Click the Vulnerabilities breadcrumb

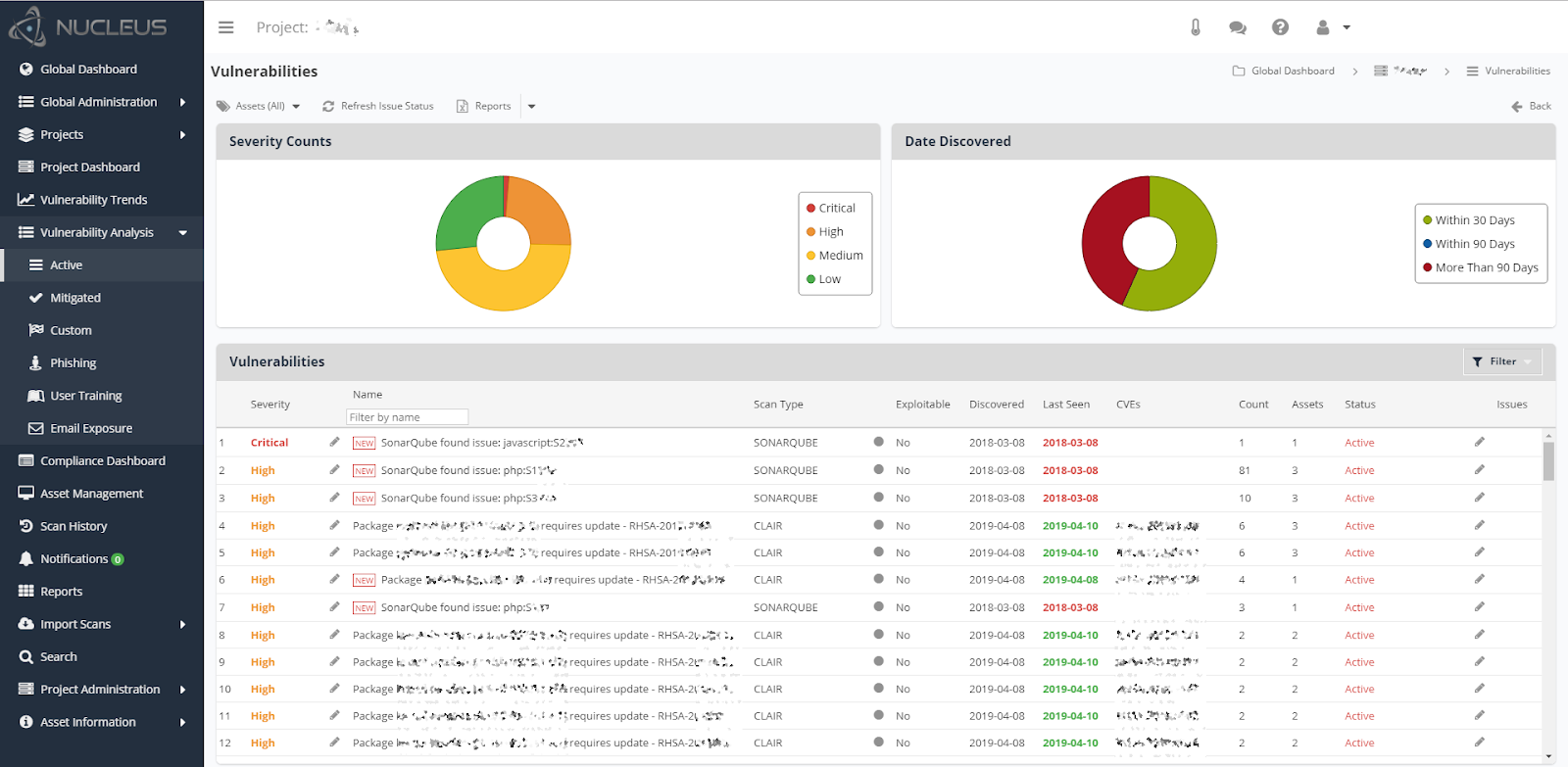point(1509,71)
